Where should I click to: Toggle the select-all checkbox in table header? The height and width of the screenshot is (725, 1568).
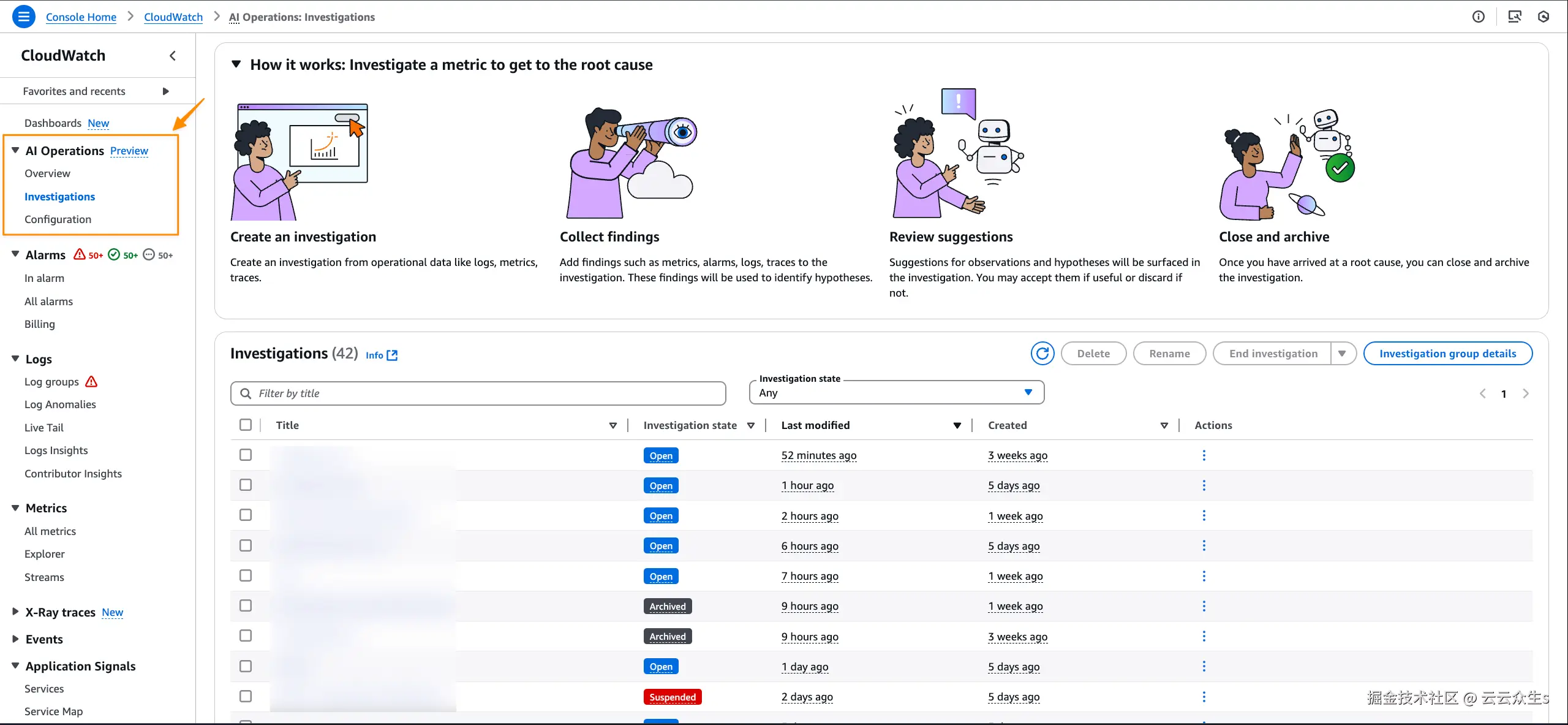(246, 425)
